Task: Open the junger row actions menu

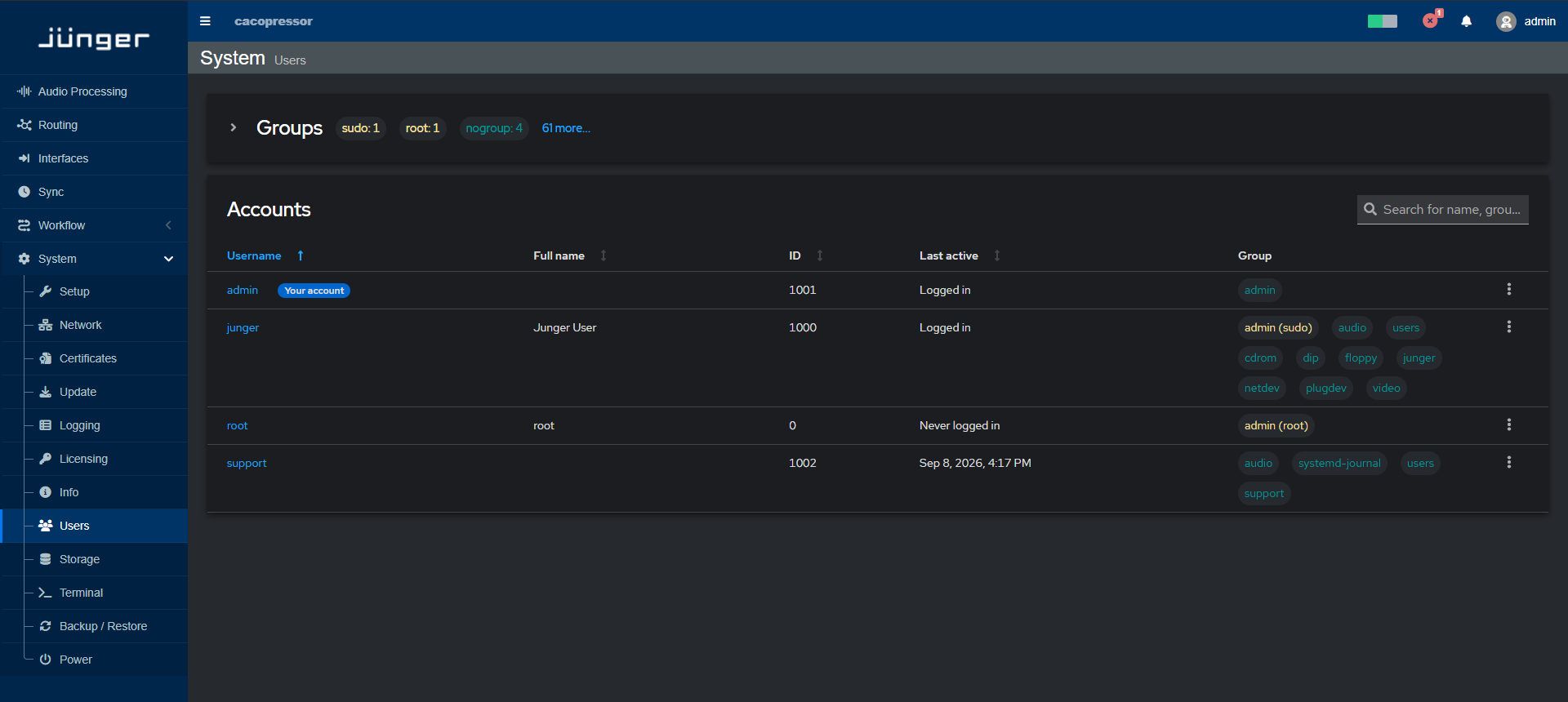Action: 1509,327
